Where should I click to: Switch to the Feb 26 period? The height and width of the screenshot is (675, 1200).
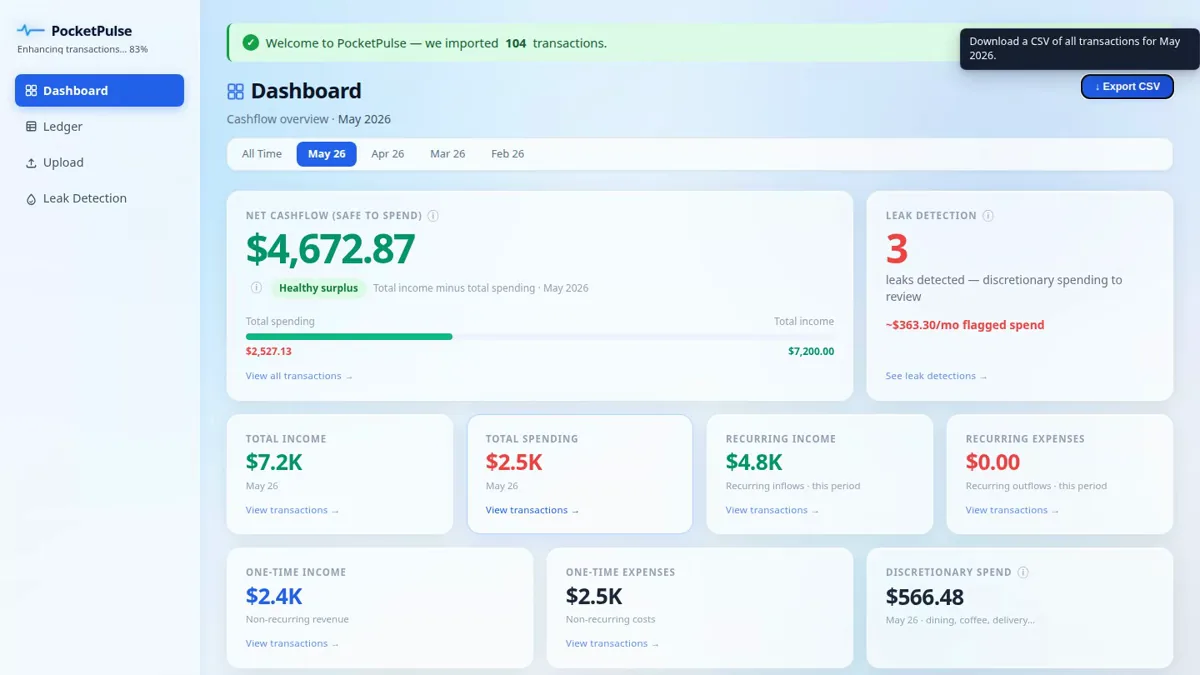tap(508, 154)
